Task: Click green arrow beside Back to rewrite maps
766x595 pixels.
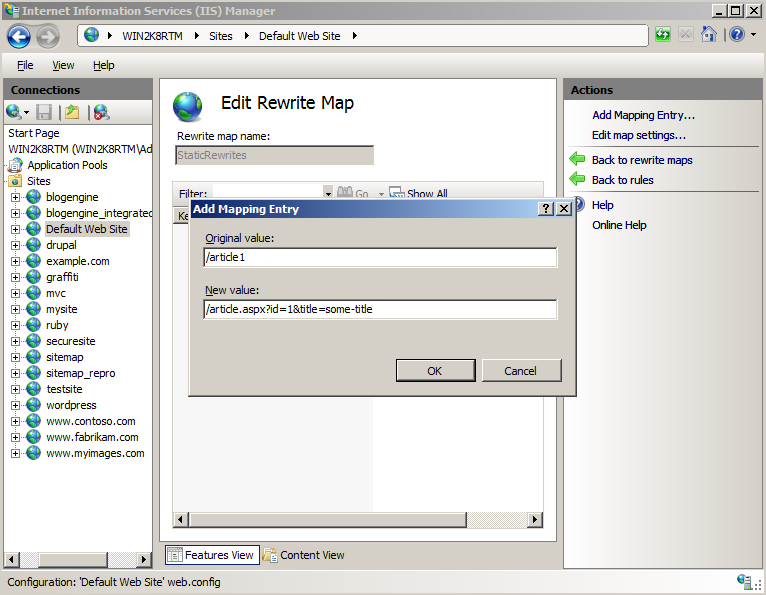Action: tap(577, 160)
